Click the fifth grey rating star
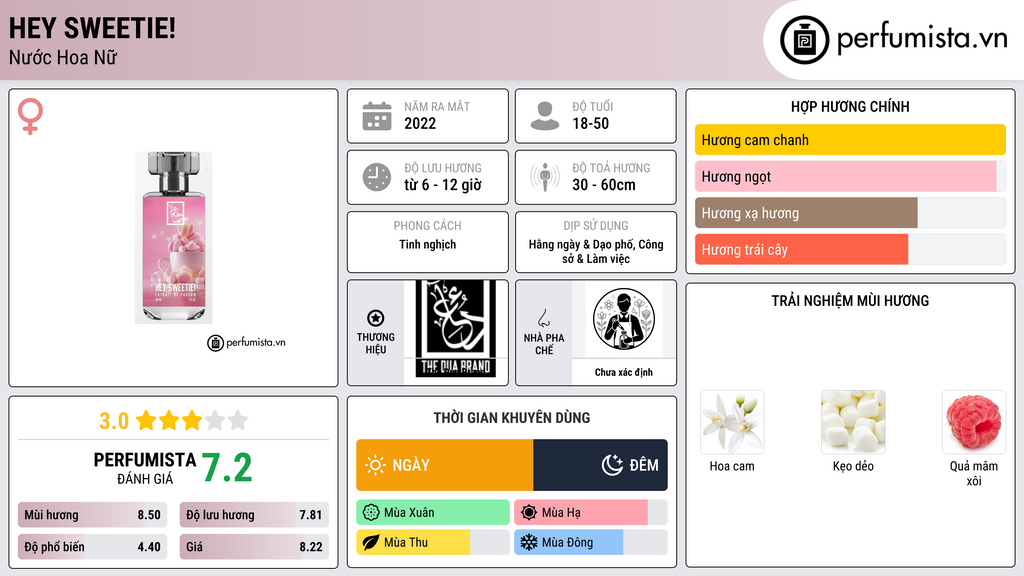This screenshot has width=1024, height=576. click(x=238, y=421)
